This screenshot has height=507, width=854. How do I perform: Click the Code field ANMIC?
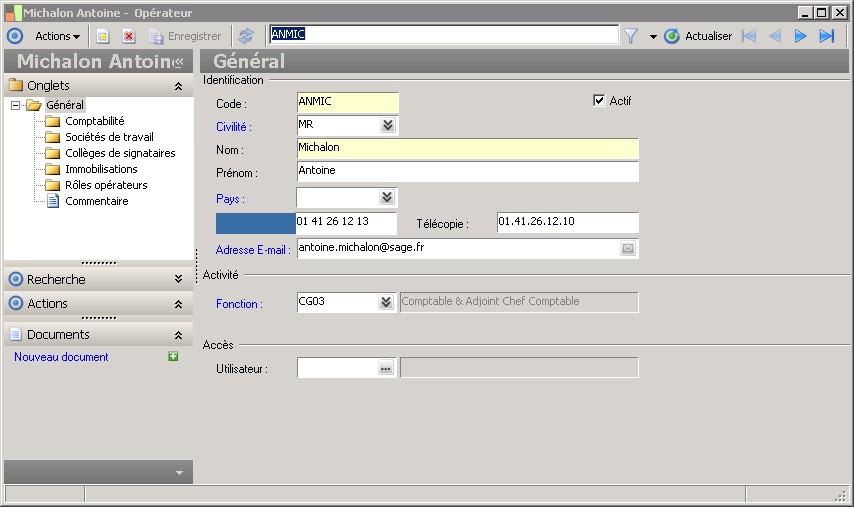tap(347, 102)
